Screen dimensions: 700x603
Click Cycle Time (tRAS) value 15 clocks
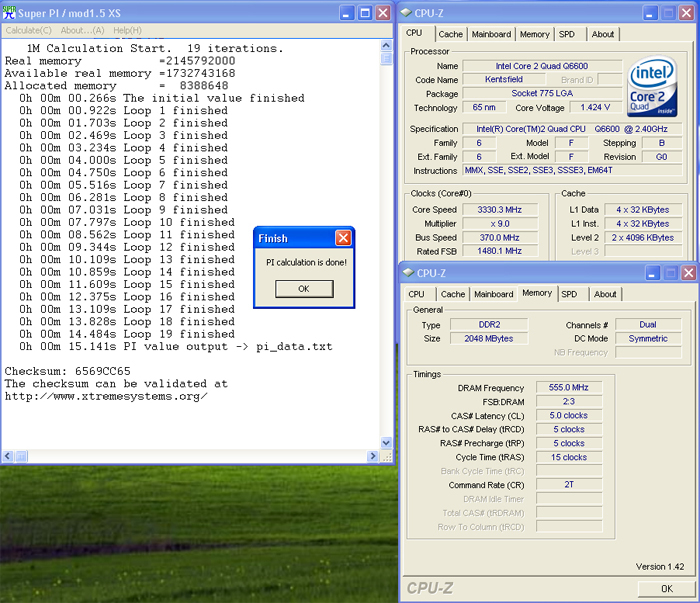pos(569,457)
